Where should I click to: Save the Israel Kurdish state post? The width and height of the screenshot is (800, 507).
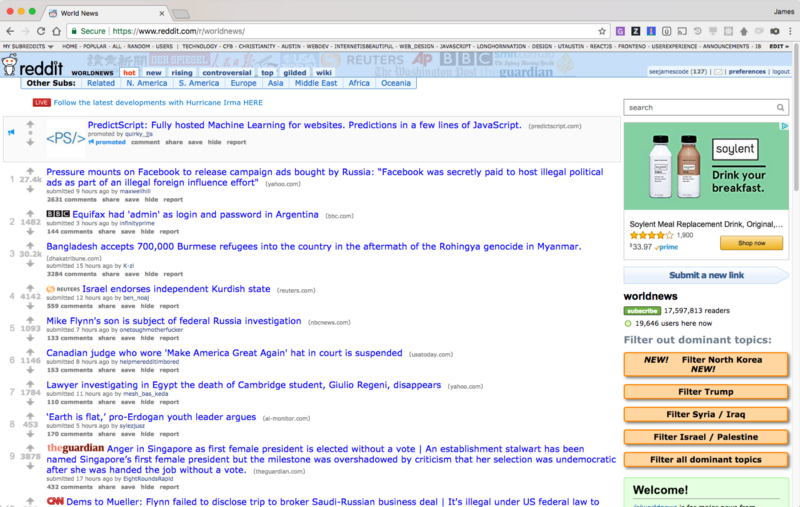[x=128, y=306]
